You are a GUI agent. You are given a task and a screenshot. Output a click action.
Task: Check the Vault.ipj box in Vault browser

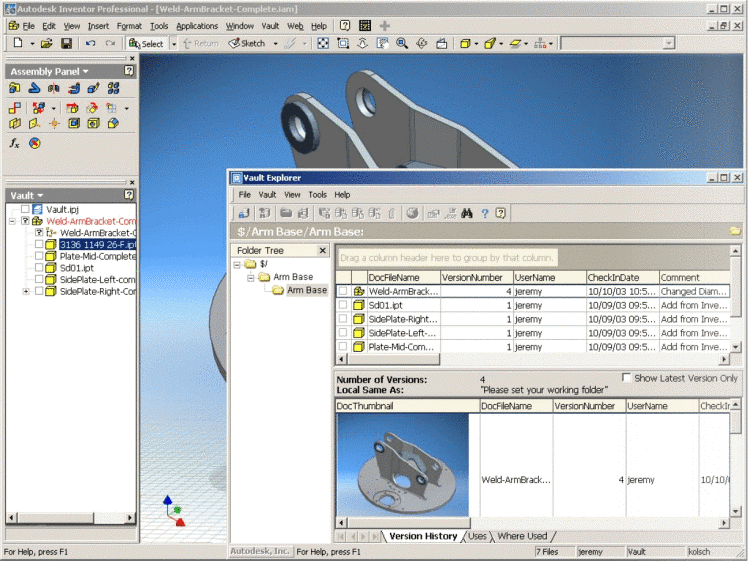[25, 209]
